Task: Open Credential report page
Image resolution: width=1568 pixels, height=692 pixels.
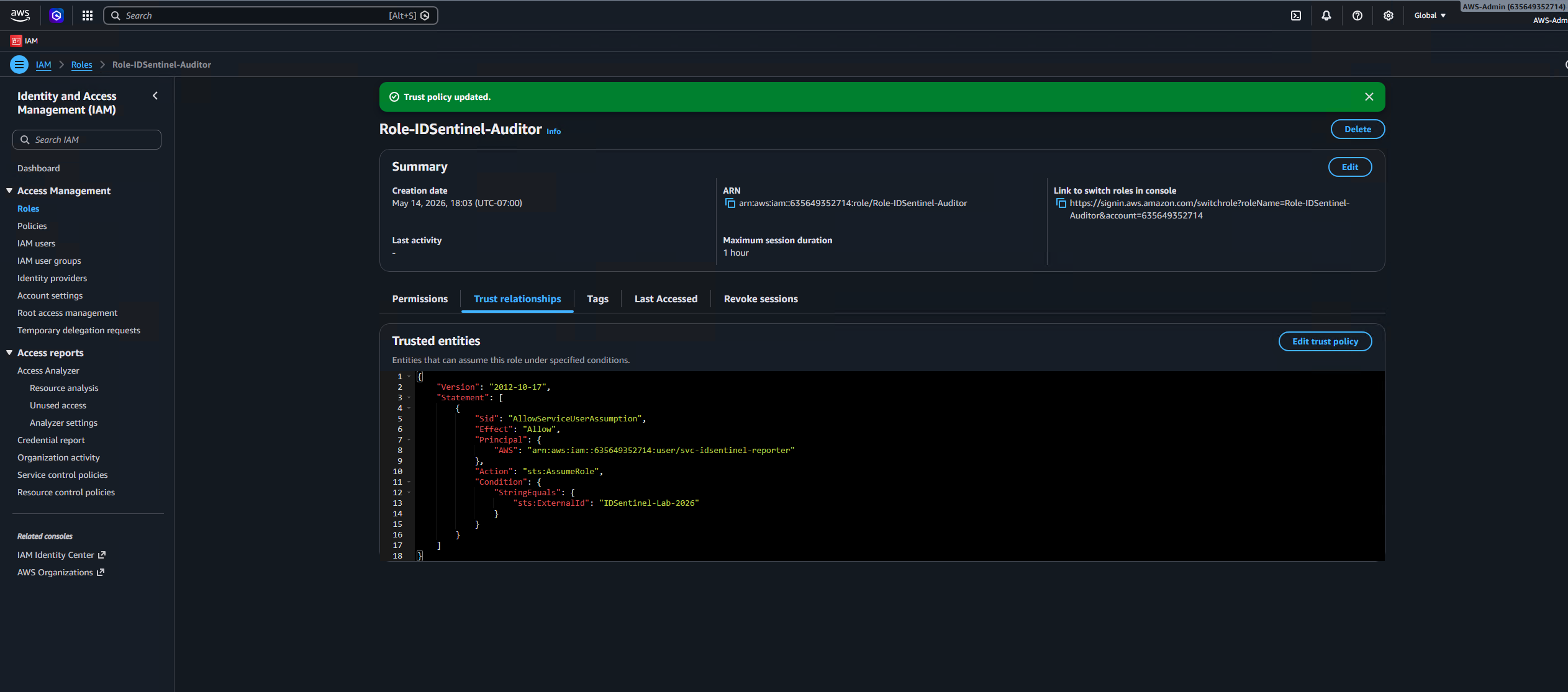Action: coord(51,440)
